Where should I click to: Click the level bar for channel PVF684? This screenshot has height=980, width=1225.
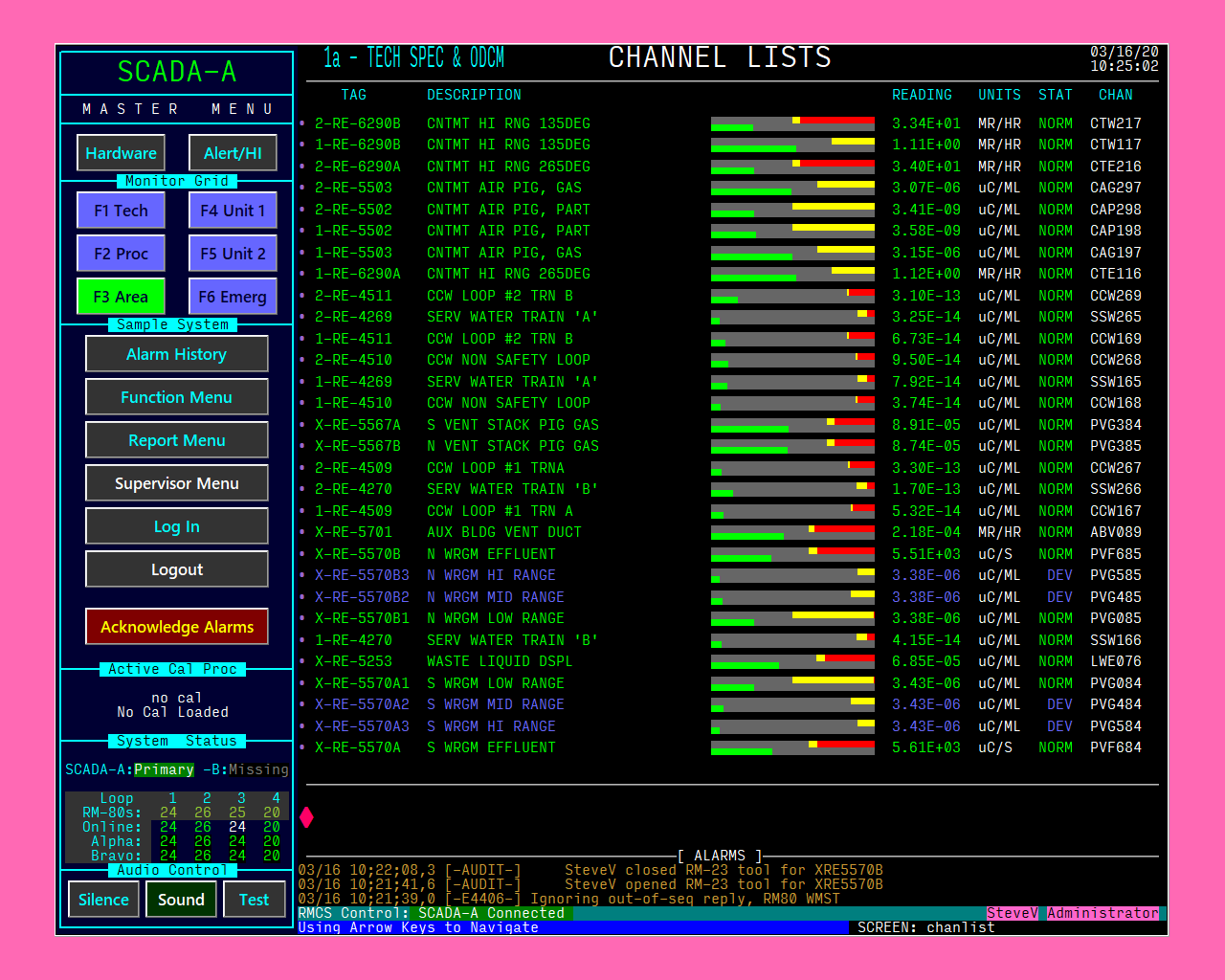[792, 747]
